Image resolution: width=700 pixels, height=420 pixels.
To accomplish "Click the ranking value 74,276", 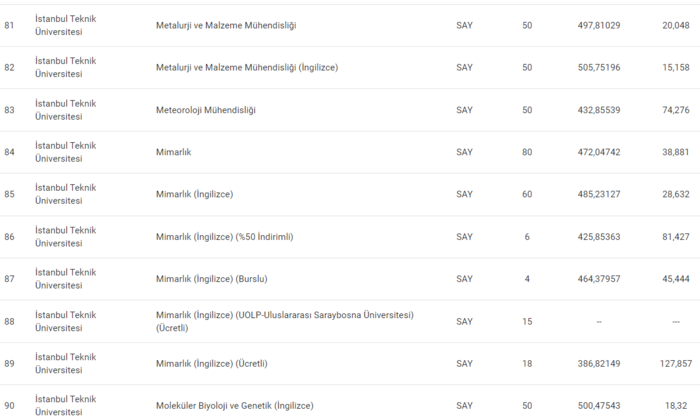I will tap(677, 110).
